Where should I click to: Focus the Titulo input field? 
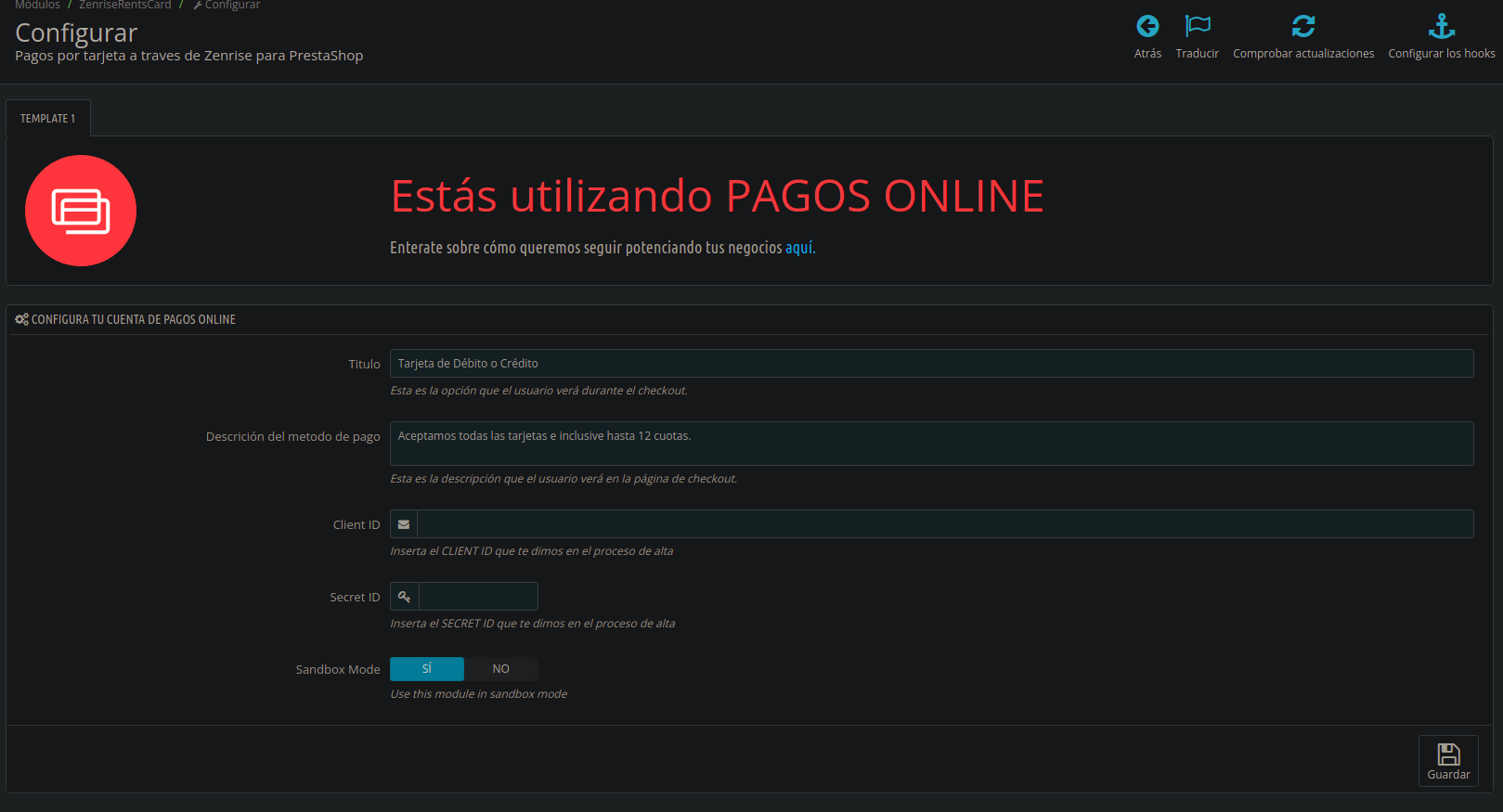click(x=932, y=364)
